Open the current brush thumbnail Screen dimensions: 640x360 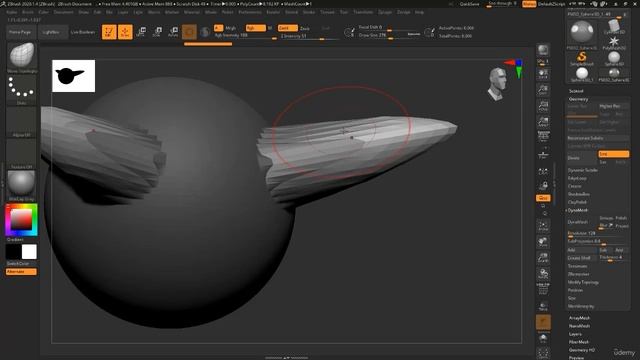tap(22, 56)
